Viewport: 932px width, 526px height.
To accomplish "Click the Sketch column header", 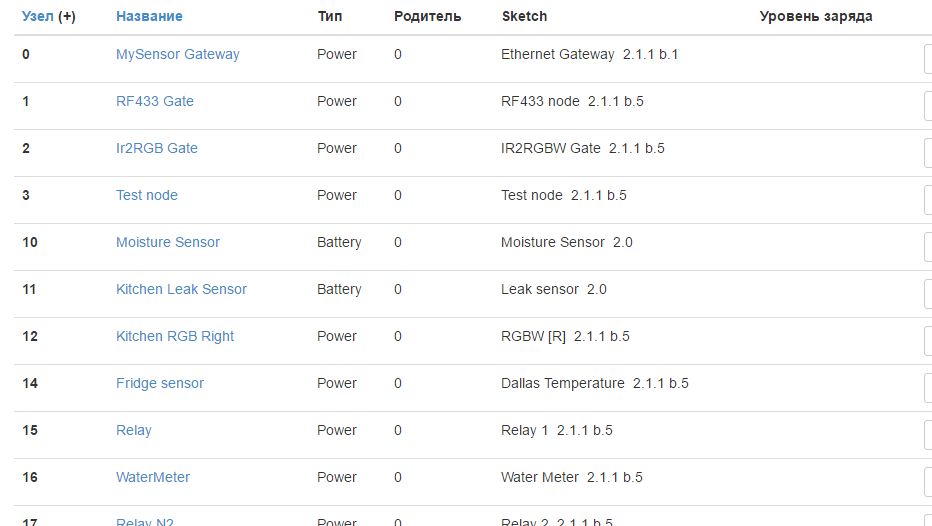I will point(524,16).
